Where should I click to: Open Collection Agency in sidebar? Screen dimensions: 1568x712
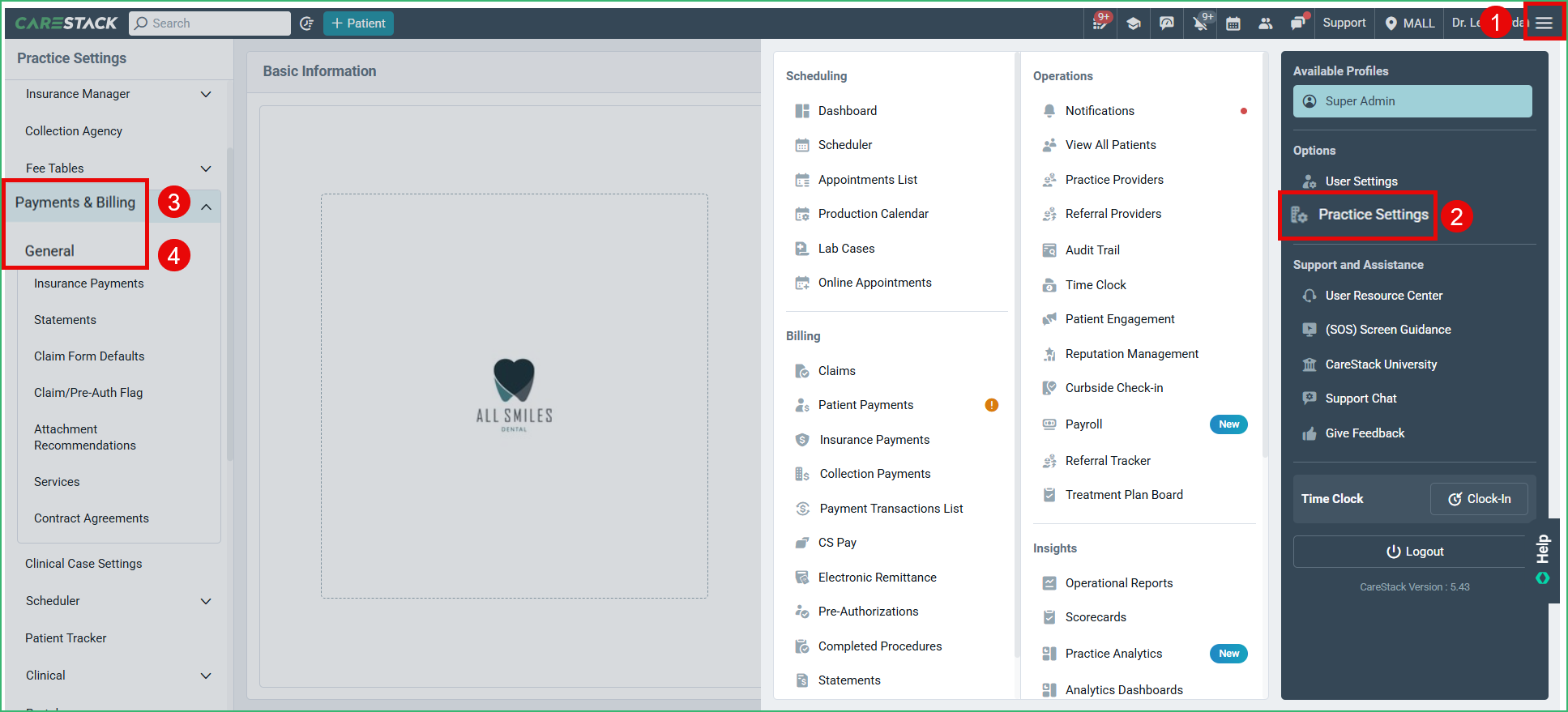(74, 131)
